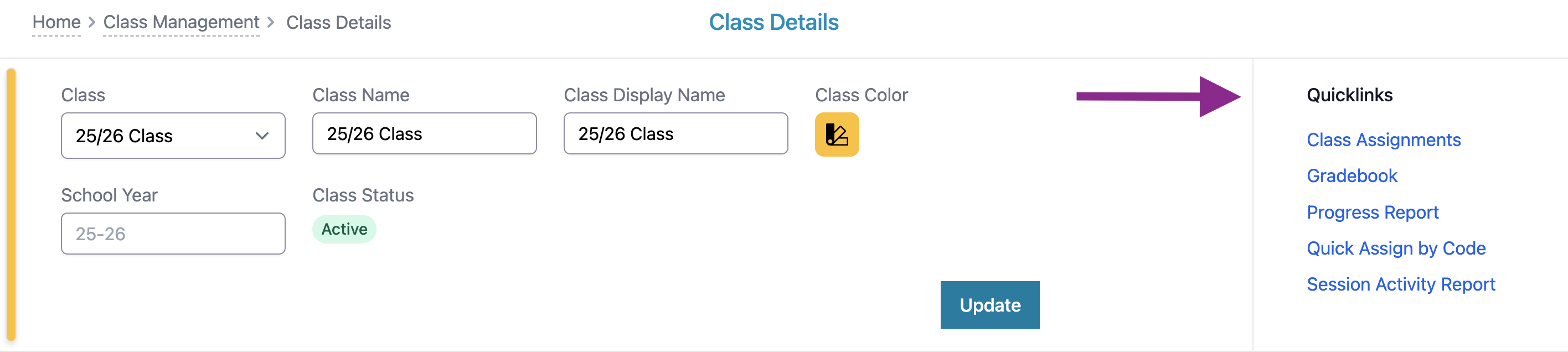
Task: Expand the Class dropdown chevron
Action: tap(262, 136)
